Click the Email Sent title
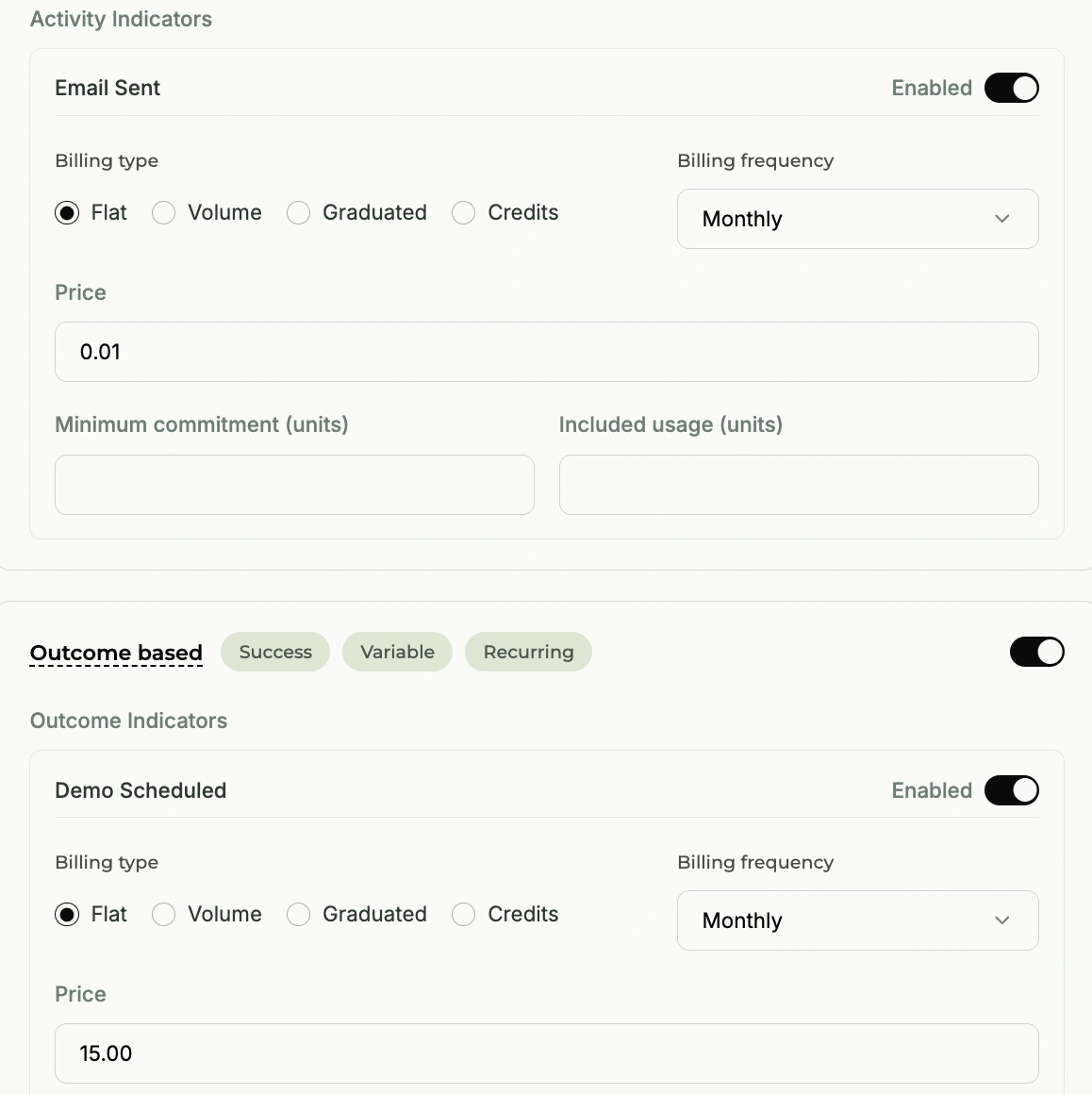Screen dimensions: 1092x1094 coord(108,88)
